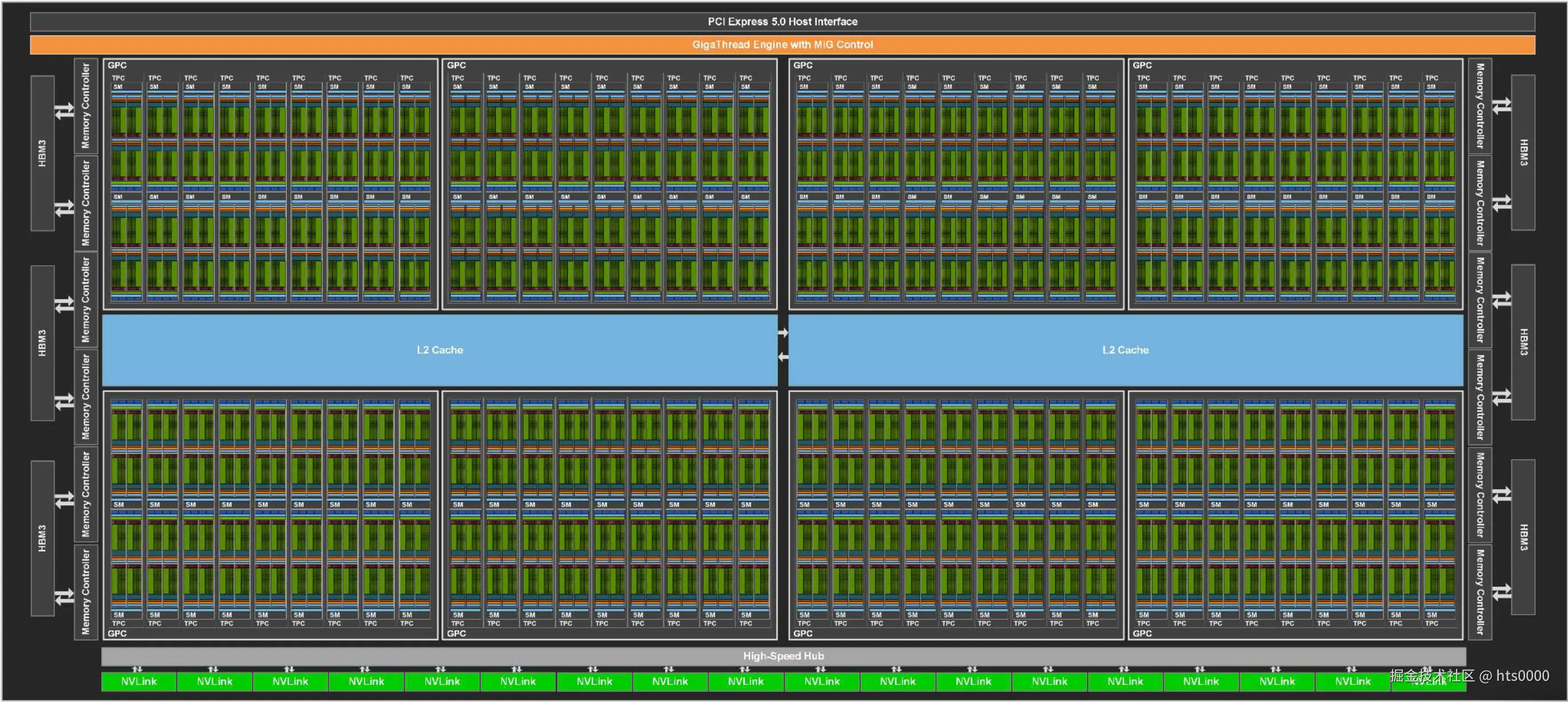This screenshot has height=702, width=1568.
Task: Click the double arrow beside the topmost left Memory Controller
Action: click(x=64, y=111)
